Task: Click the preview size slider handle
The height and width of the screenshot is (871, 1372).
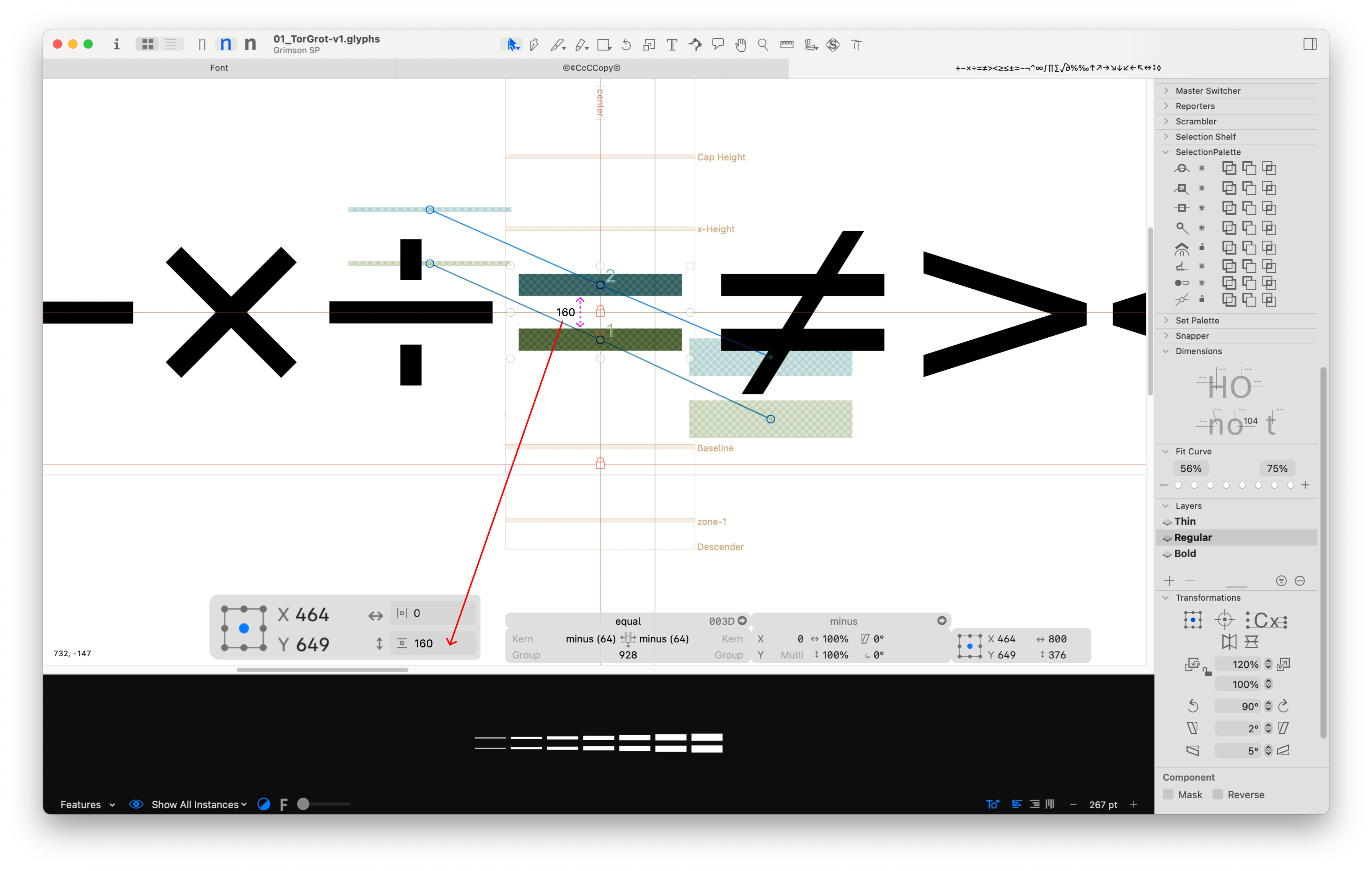Action: [304, 804]
